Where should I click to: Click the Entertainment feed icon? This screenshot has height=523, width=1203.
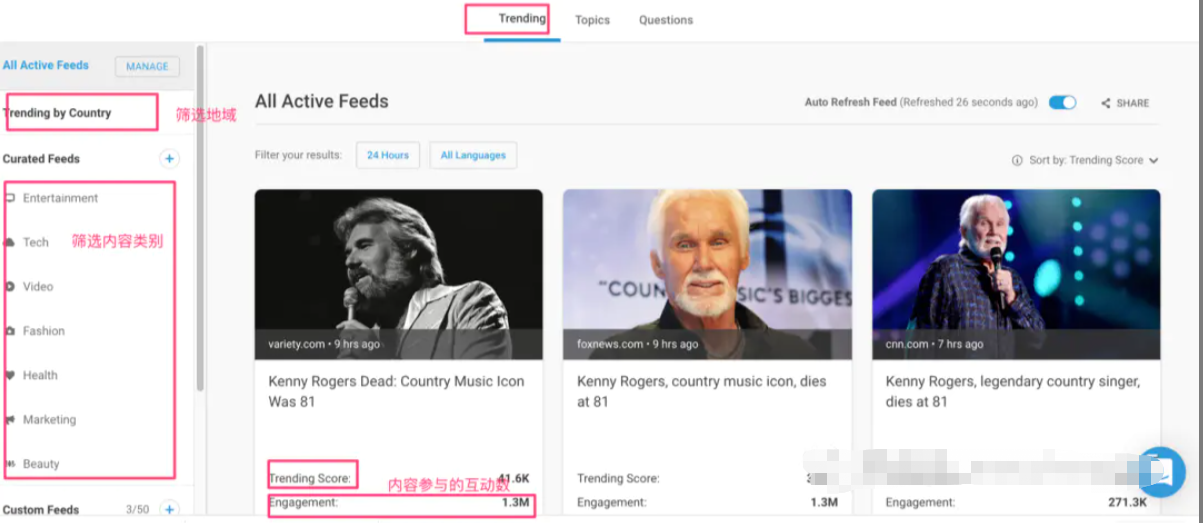[11, 198]
